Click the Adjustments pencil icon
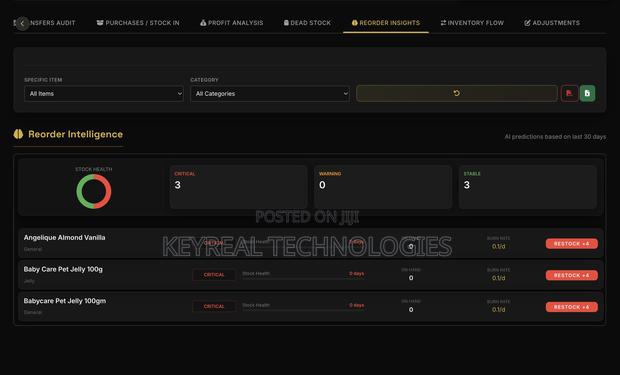The image size is (620, 375). [527, 23]
